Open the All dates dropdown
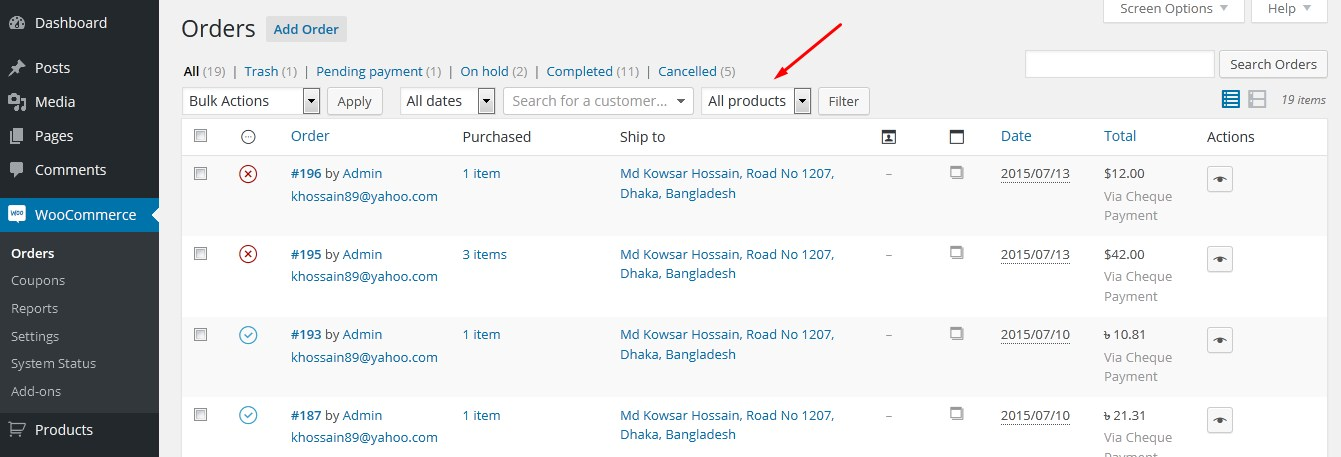This screenshot has width=1341, height=457. tap(448, 101)
